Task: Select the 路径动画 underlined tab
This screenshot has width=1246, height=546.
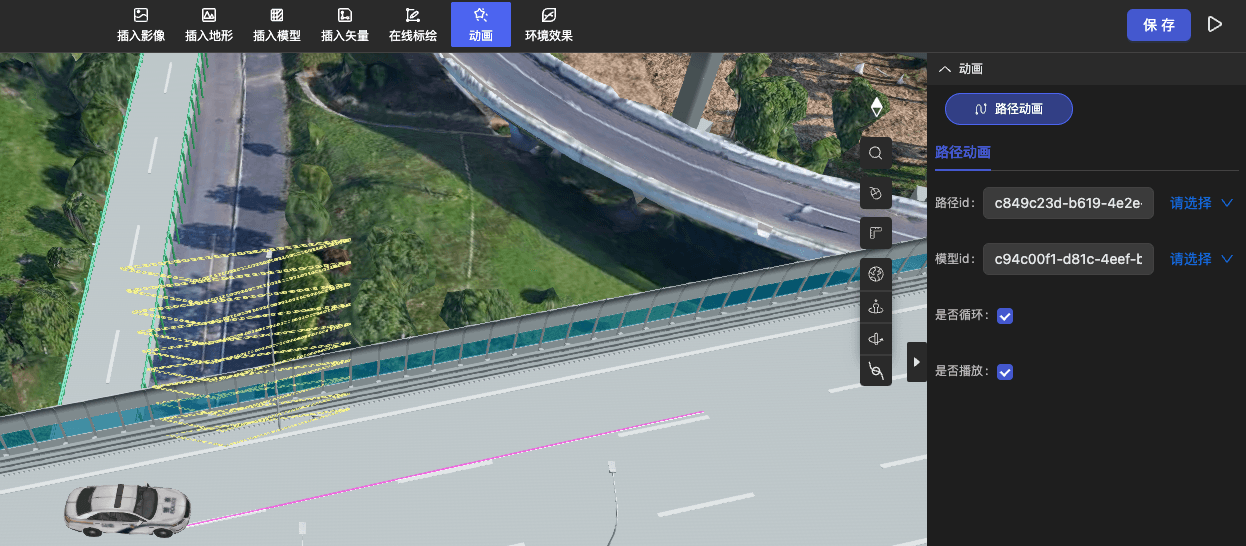Action: pyautogui.click(x=962, y=153)
